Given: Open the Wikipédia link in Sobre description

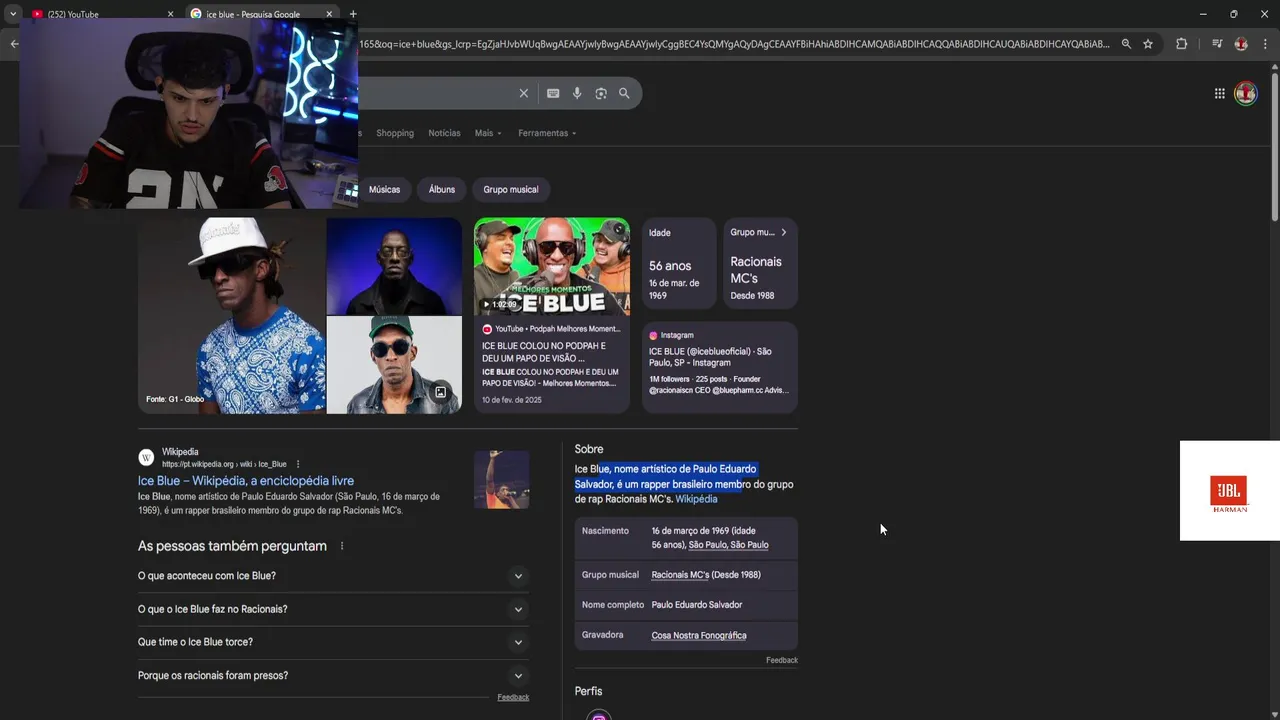Looking at the screenshot, I should [696, 499].
